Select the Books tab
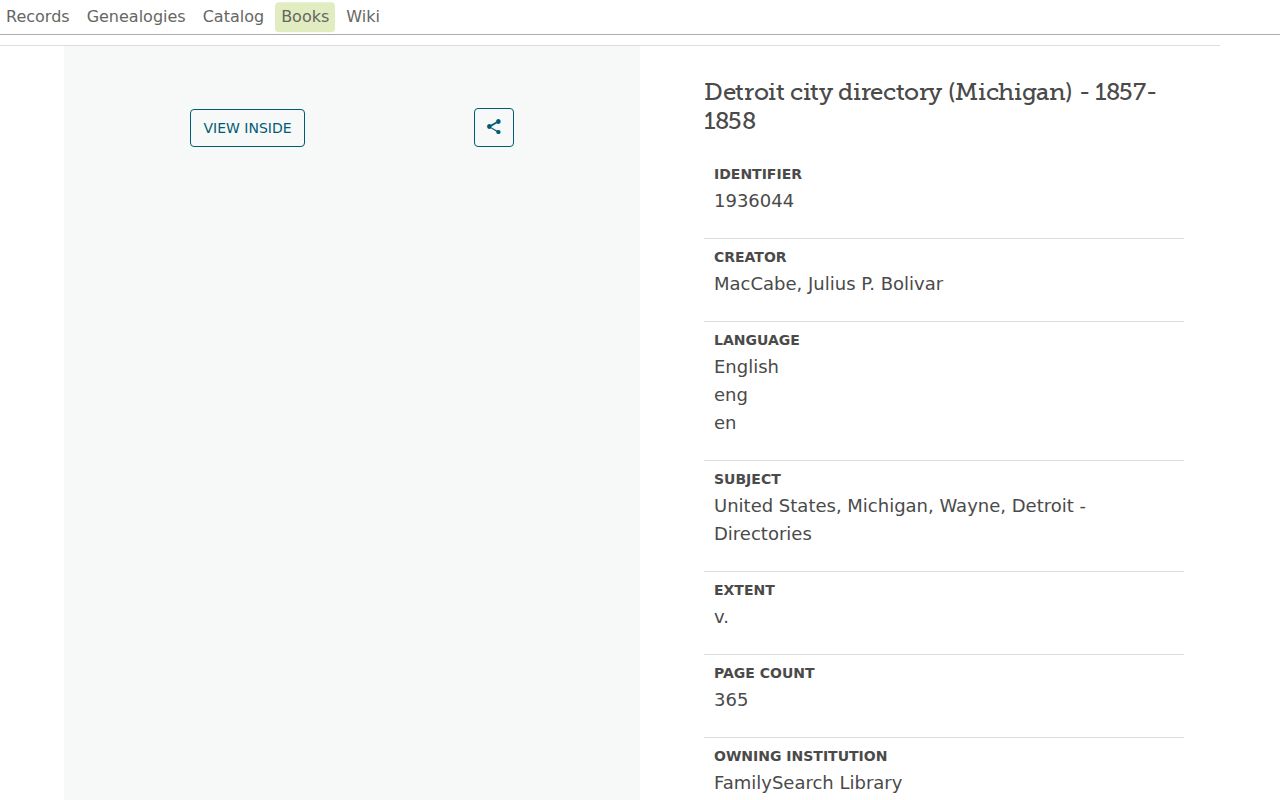This screenshot has height=800, width=1280. (305, 16)
